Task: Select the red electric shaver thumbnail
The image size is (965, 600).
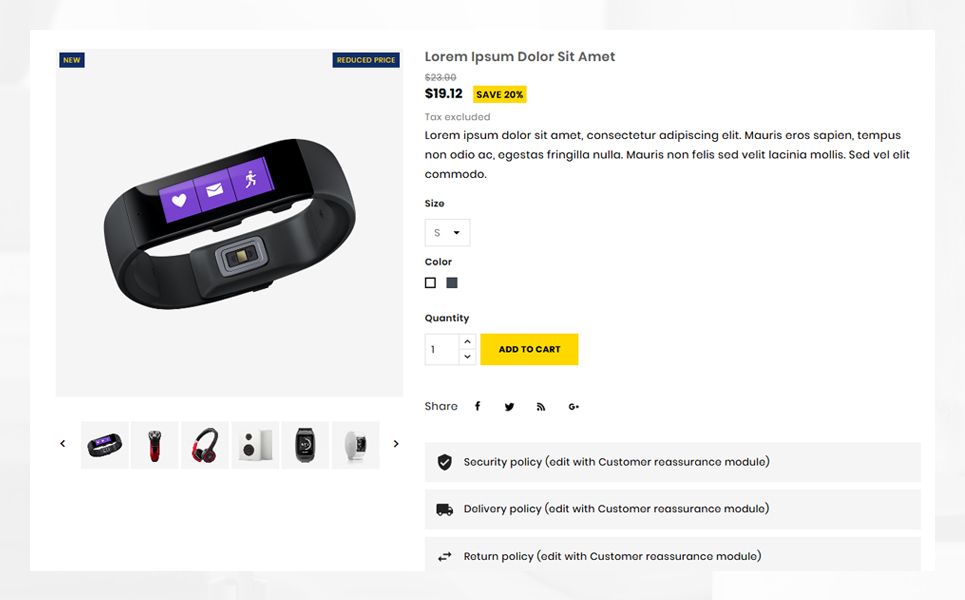Action: [154, 445]
